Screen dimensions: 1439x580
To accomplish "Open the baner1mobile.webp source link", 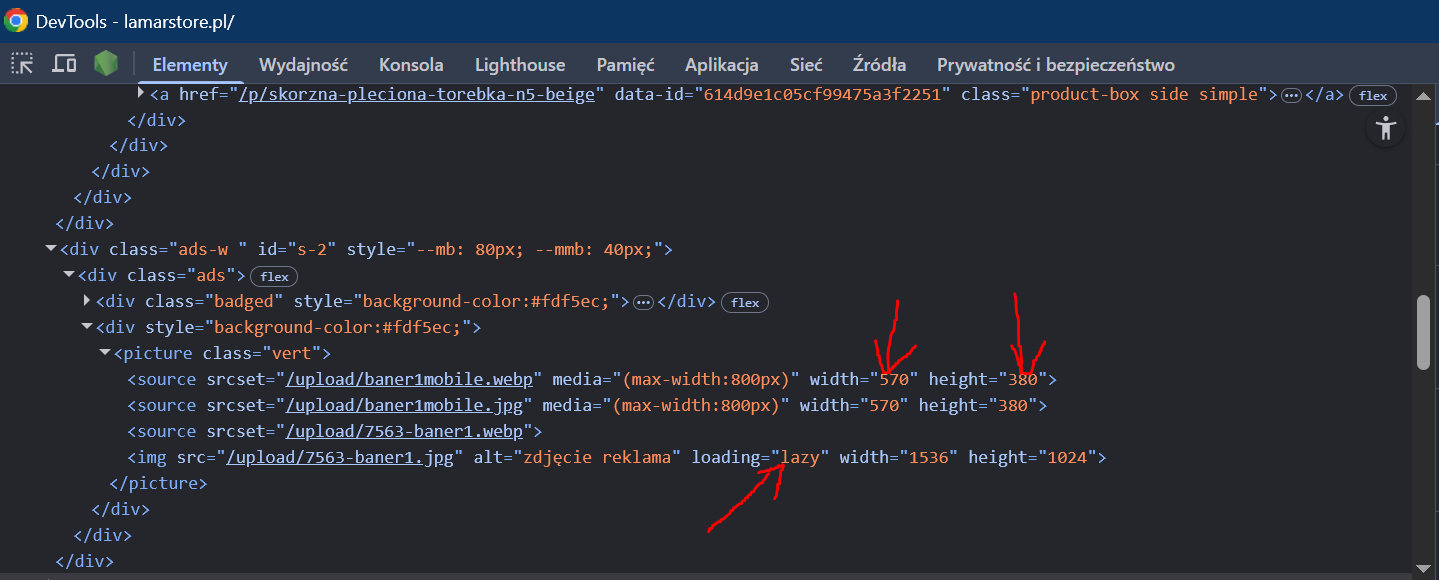I will [x=410, y=379].
